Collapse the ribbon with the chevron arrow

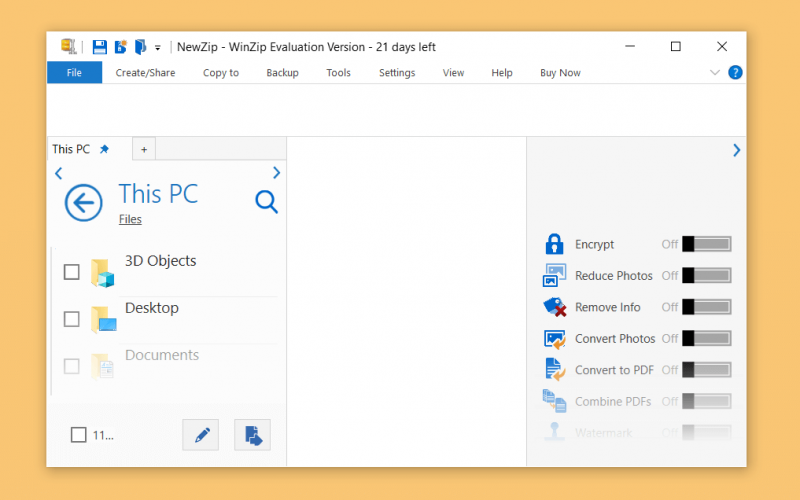point(715,72)
